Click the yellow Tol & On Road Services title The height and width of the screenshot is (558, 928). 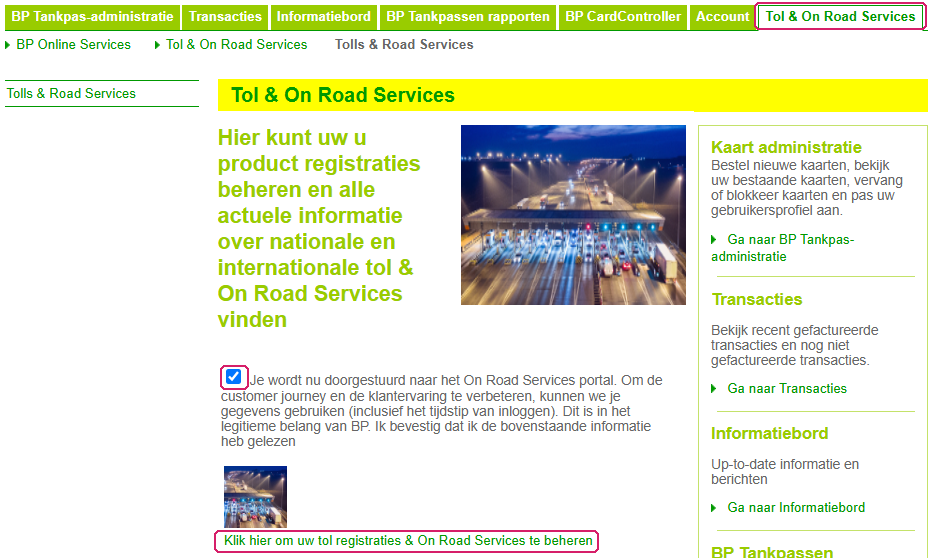click(x=343, y=95)
